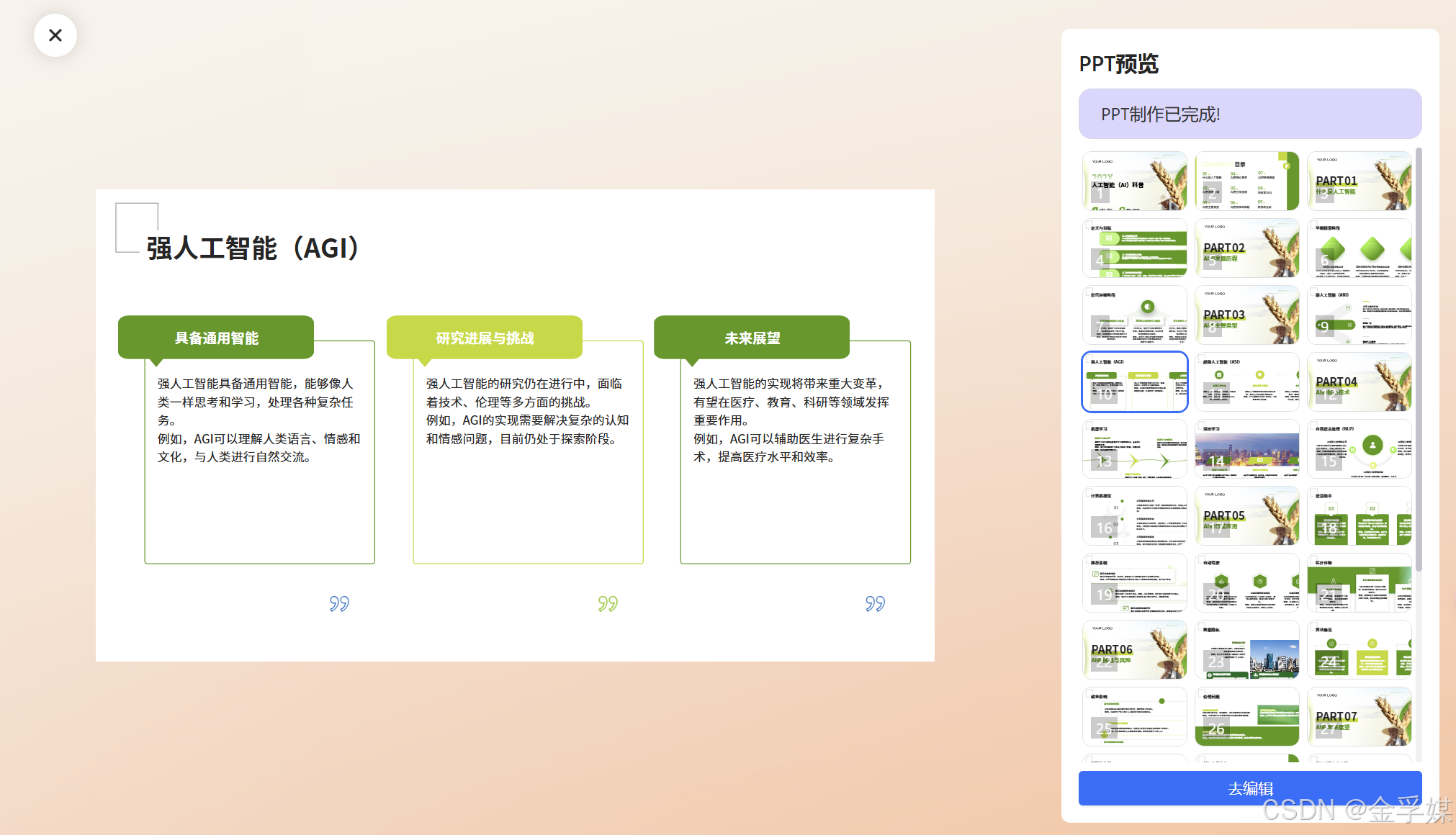
Task: Click the 未来展望 green header
Action: (x=752, y=338)
